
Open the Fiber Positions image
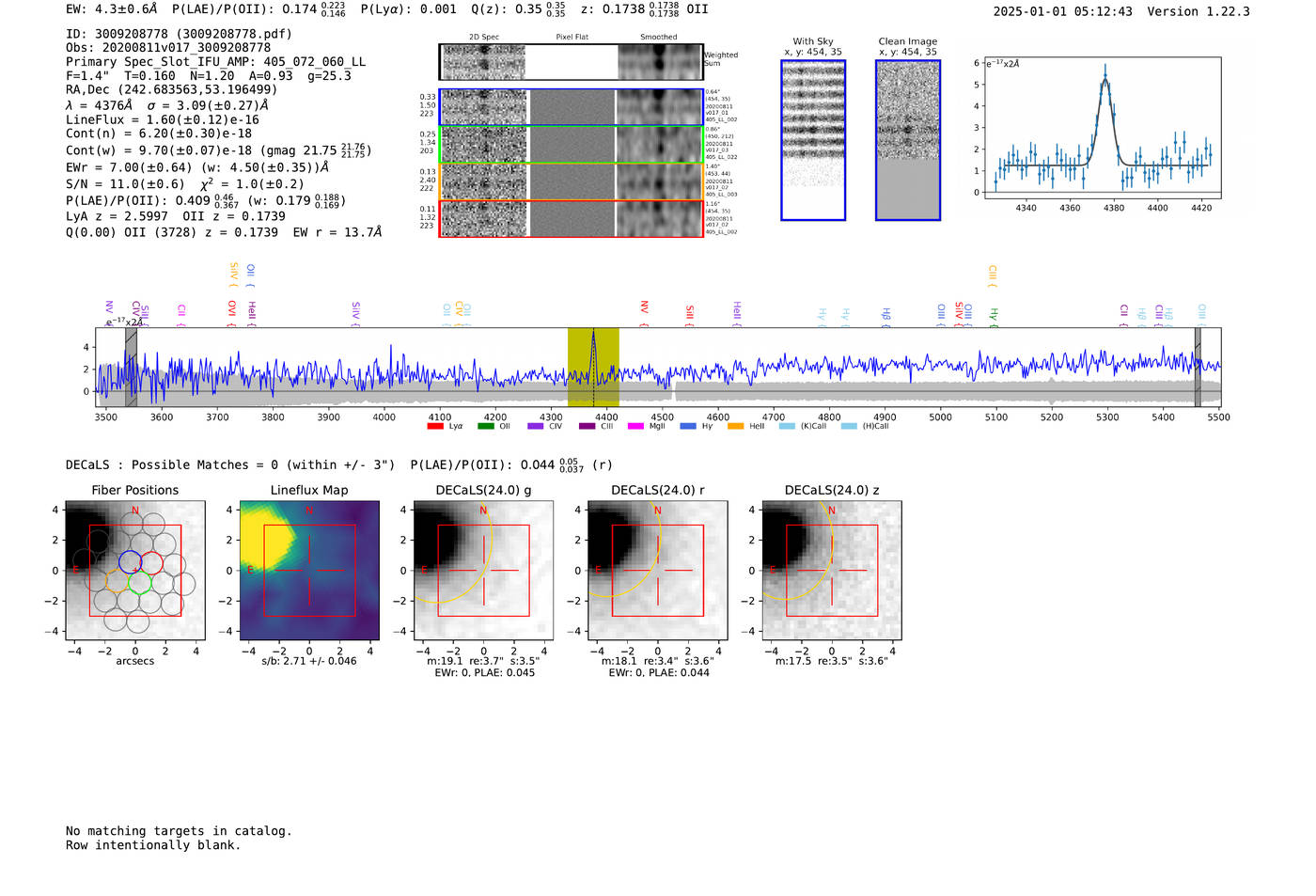(135, 570)
